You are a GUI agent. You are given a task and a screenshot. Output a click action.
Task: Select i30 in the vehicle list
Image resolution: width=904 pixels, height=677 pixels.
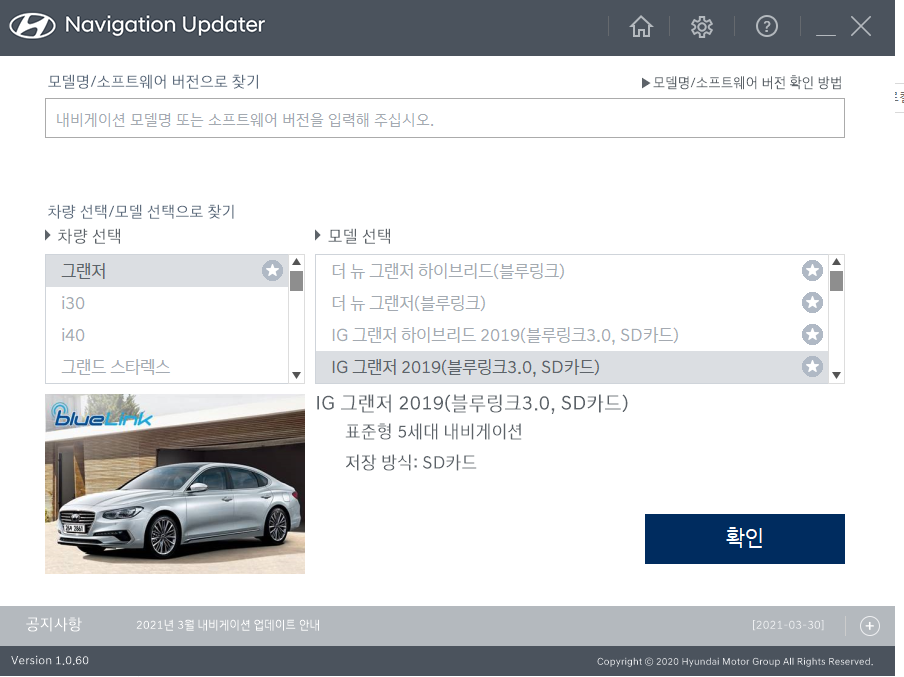pos(167,303)
